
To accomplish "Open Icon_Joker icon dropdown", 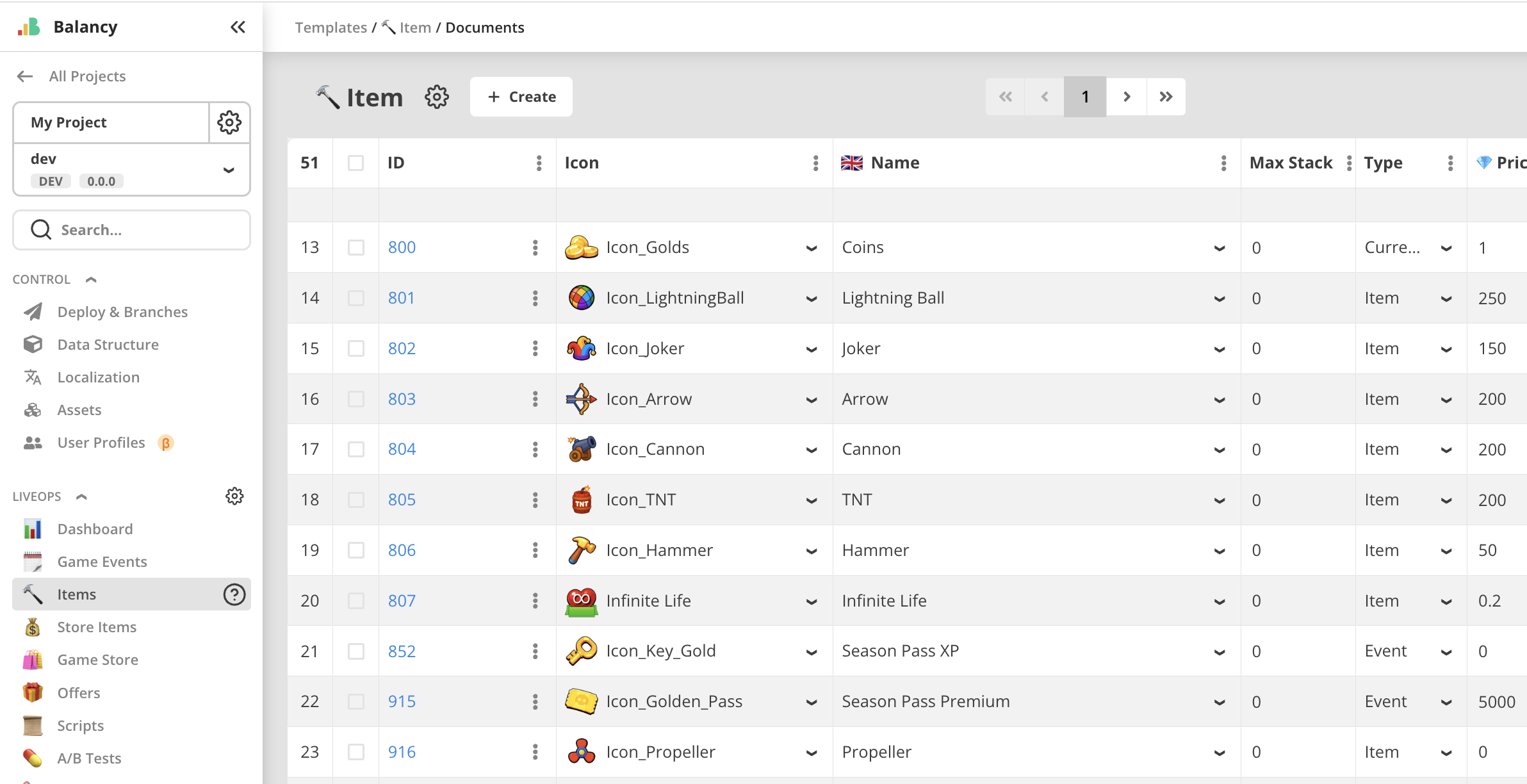I will tap(812, 349).
